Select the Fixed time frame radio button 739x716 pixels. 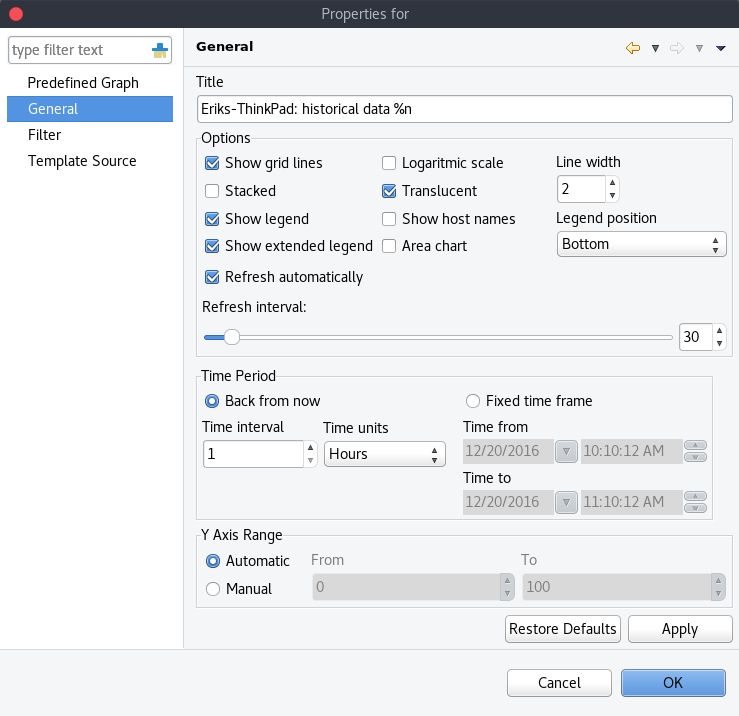coord(473,401)
